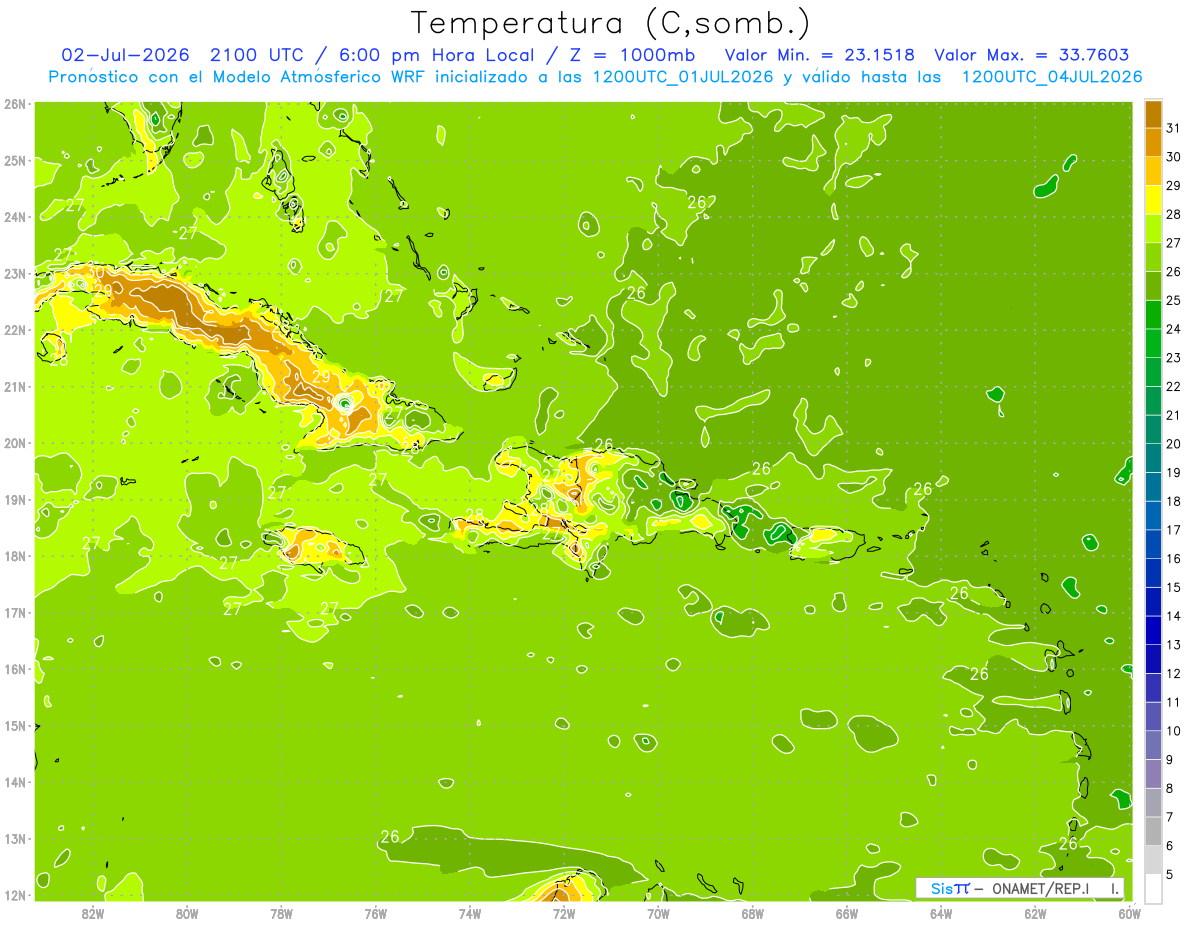Click the 20N latitude axis label
This screenshot has height=927, width=1200.
pos(14,443)
